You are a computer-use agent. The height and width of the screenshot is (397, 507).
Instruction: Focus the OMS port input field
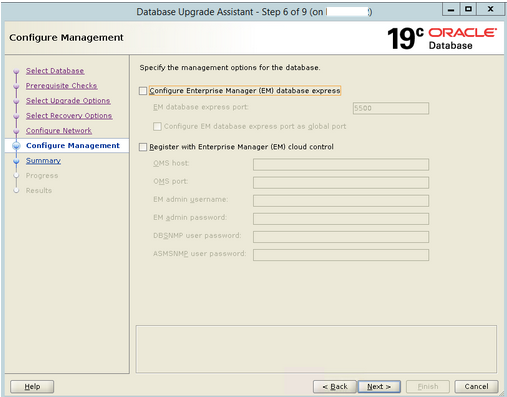[341, 182]
